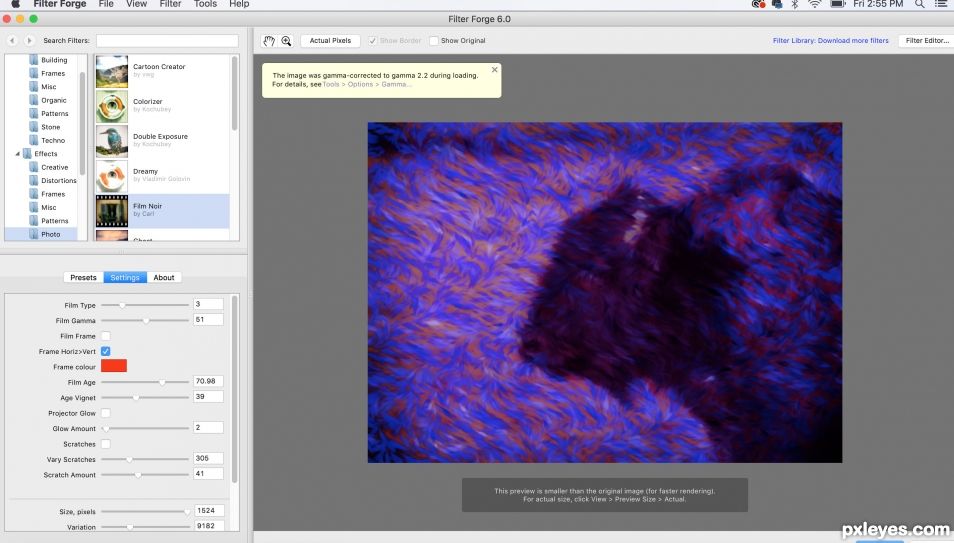Toggle the Show Border checkbox

[x=372, y=41]
